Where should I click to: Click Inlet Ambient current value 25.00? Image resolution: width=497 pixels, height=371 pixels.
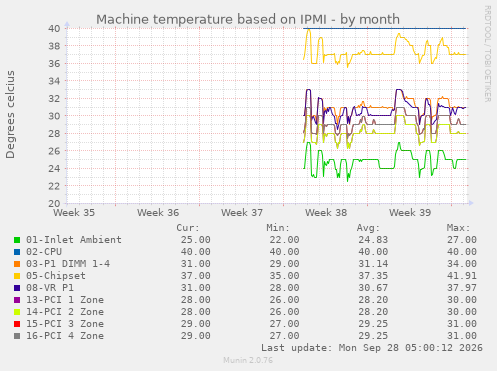point(196,240)
